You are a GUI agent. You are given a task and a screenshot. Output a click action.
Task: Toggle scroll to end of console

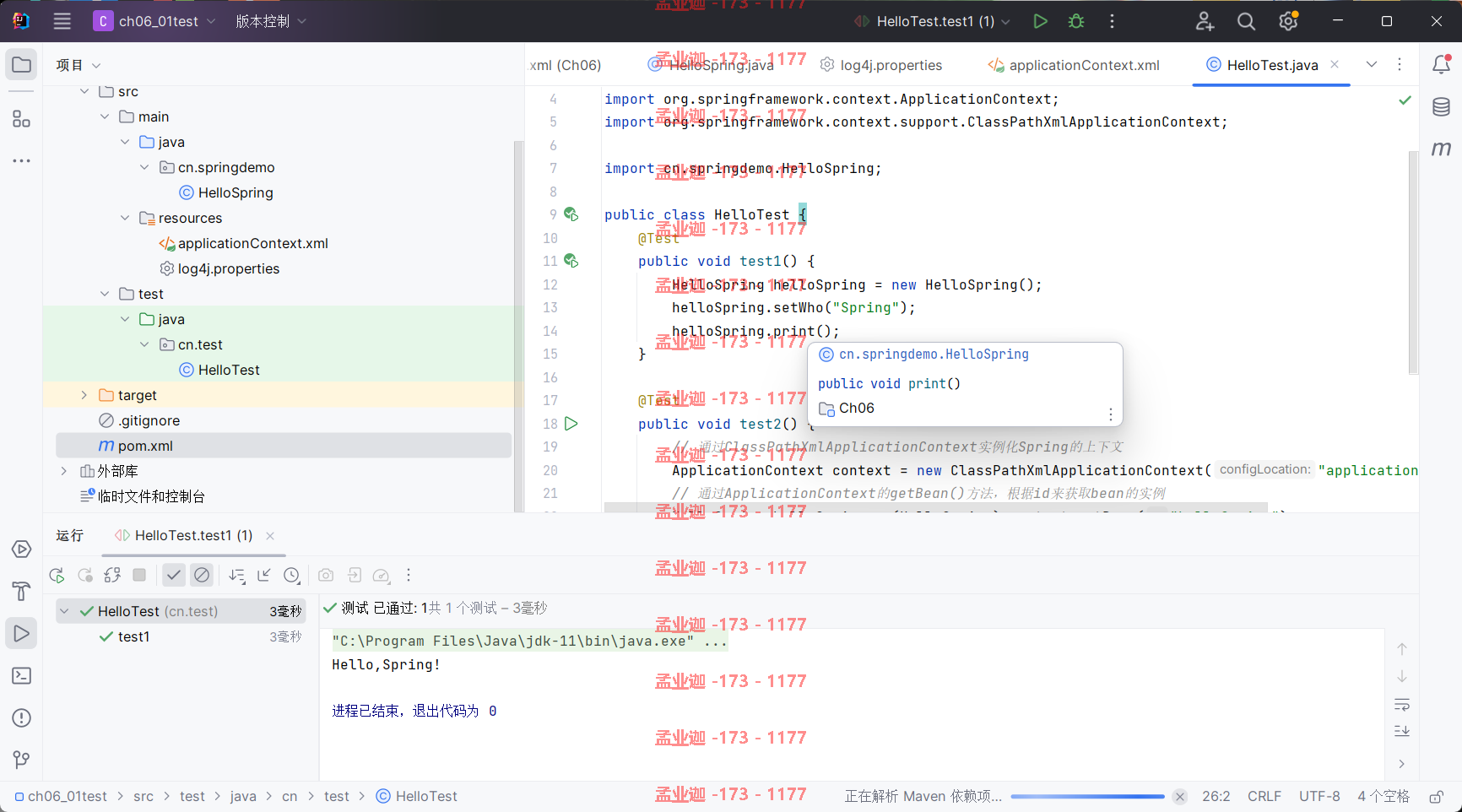click(1402, 731)
